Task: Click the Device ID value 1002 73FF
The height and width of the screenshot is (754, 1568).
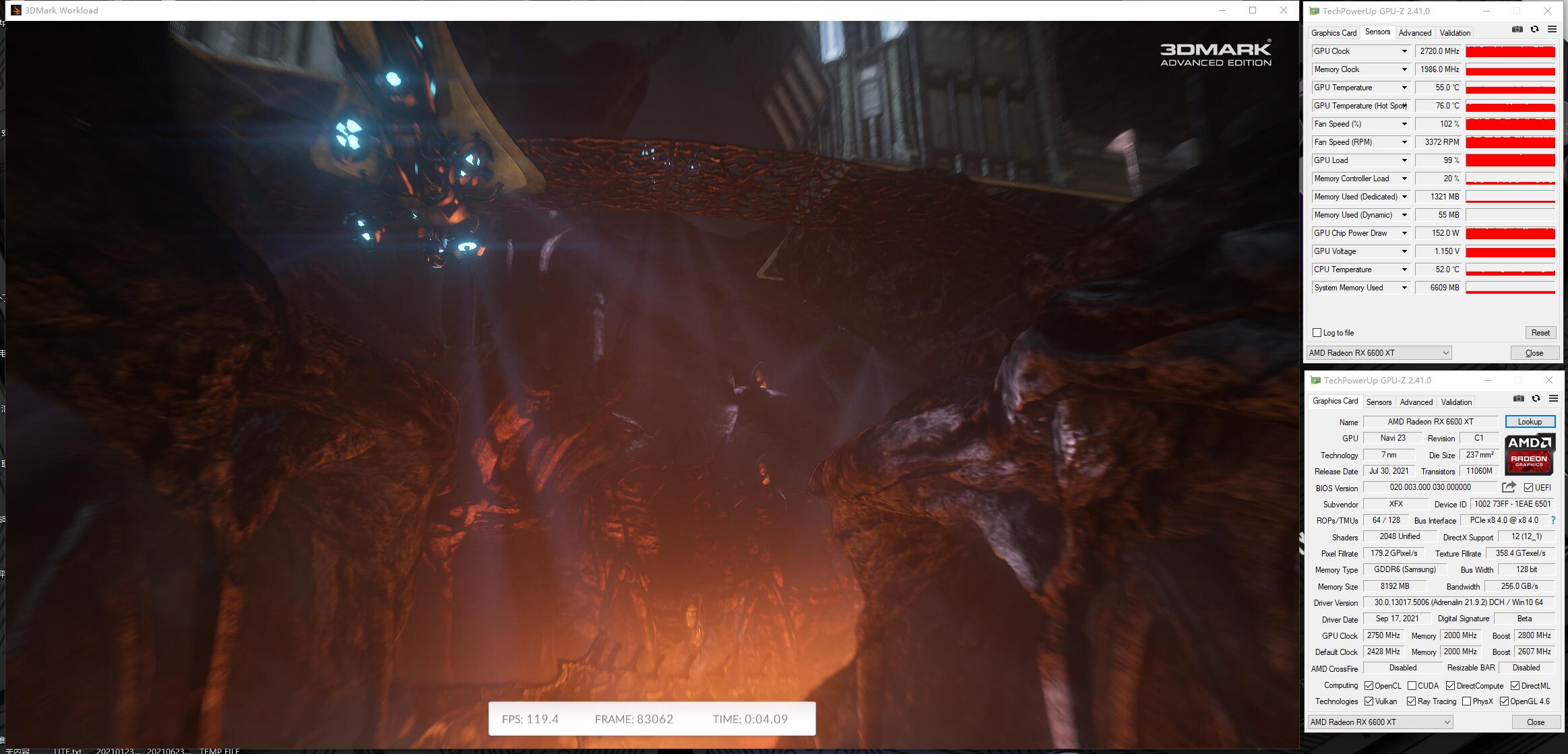Action: click(x=1512, y=504)
